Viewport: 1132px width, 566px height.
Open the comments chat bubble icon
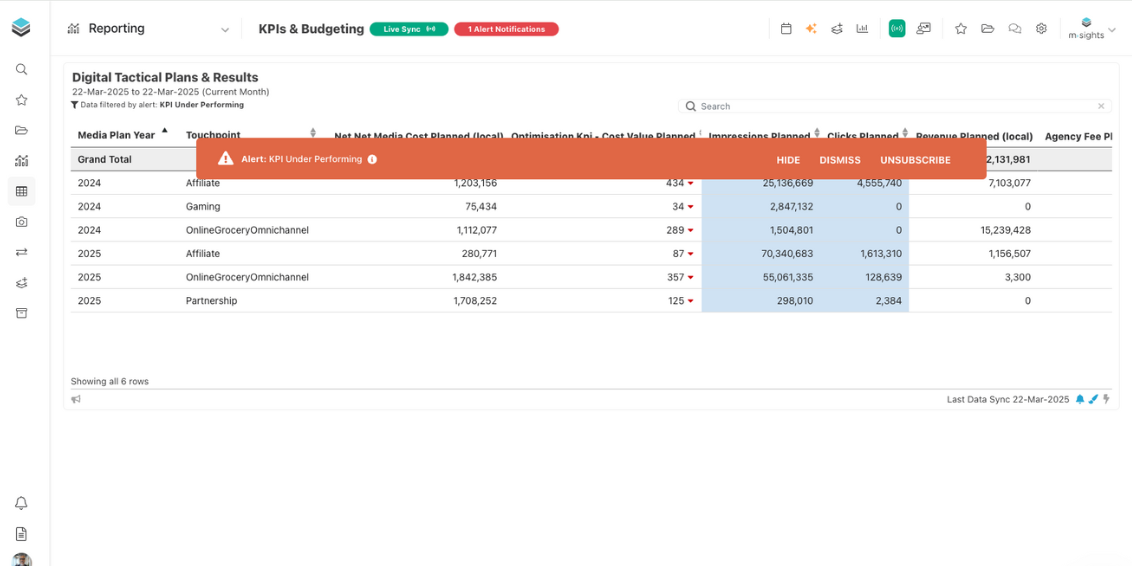point(1014,29)
